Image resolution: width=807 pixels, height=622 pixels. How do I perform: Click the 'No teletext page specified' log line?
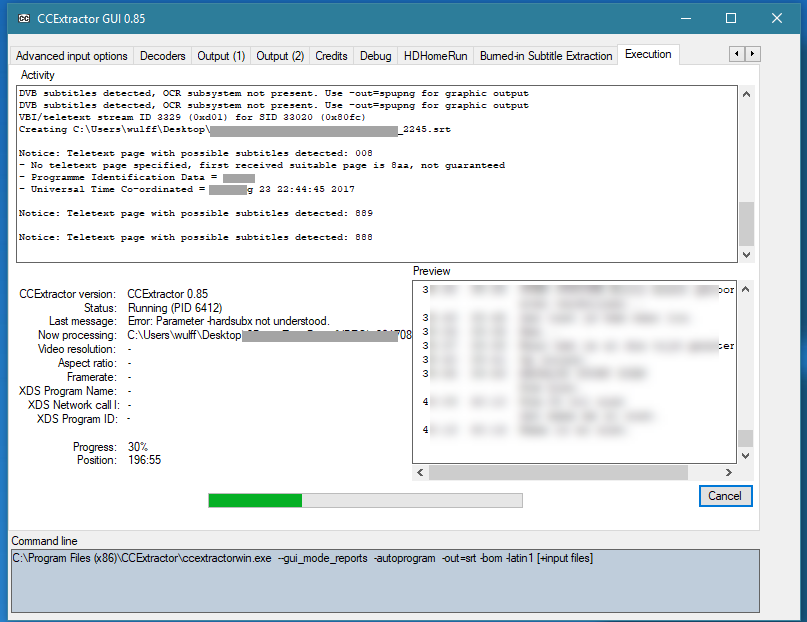click(262, 165)
